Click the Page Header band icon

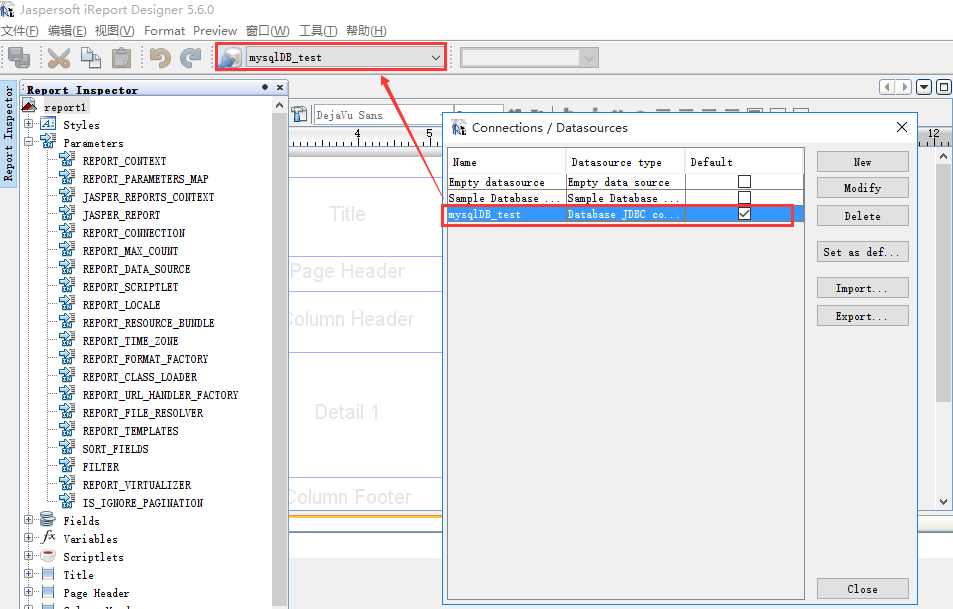pyautogui.click(x=48, y=591)
